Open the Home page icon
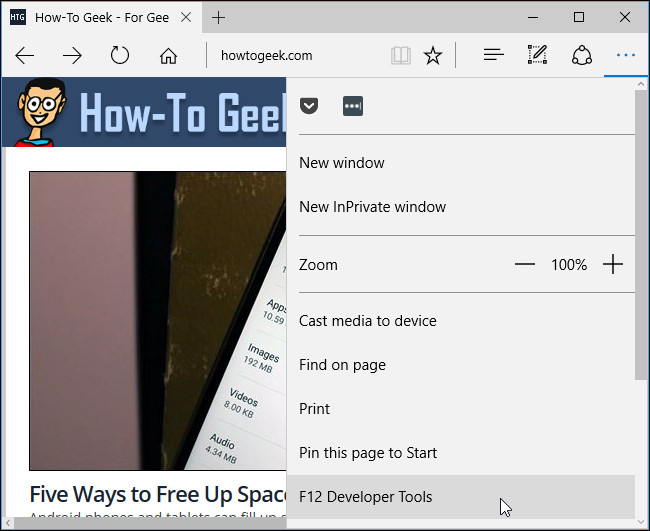Image resolution: width=650 pixels, height=531 pixels. point(168,55)
